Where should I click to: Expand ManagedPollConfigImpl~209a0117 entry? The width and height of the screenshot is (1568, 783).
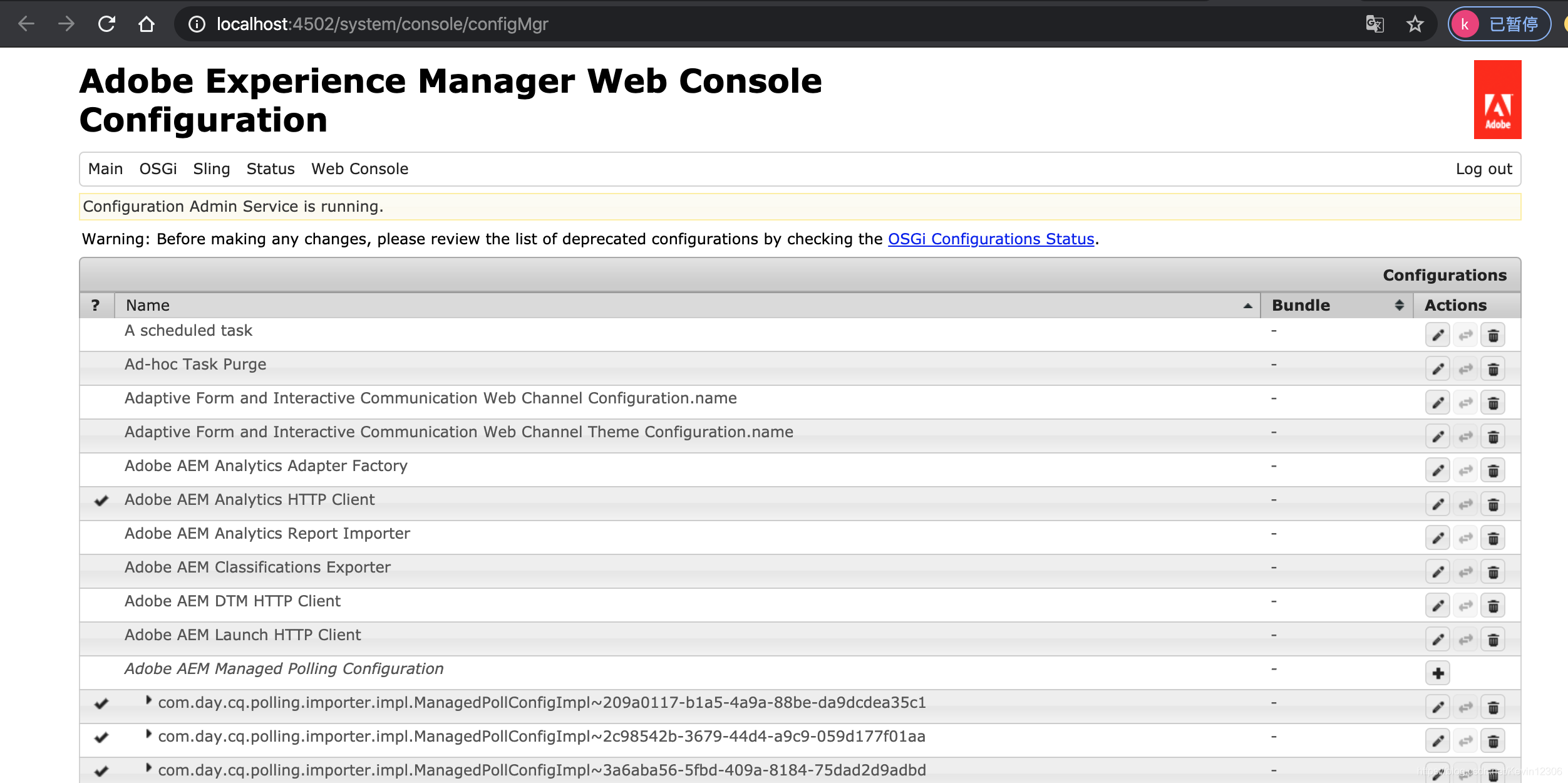pyautogui.click(x=148, y=700)
